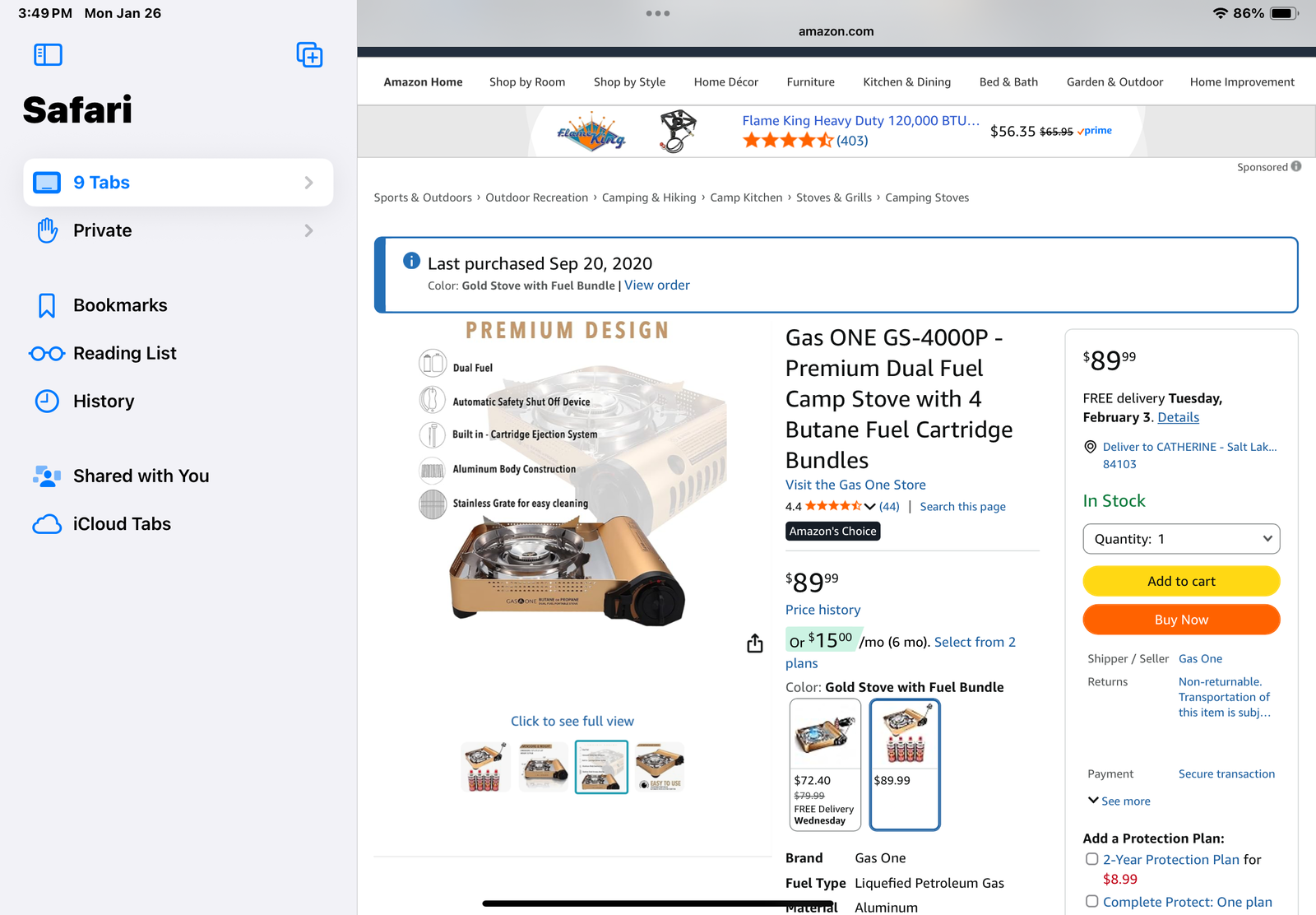1316x915 pixels.
Task: Go to the Garden & Outdoor menu
Action: coord(1114,82)
